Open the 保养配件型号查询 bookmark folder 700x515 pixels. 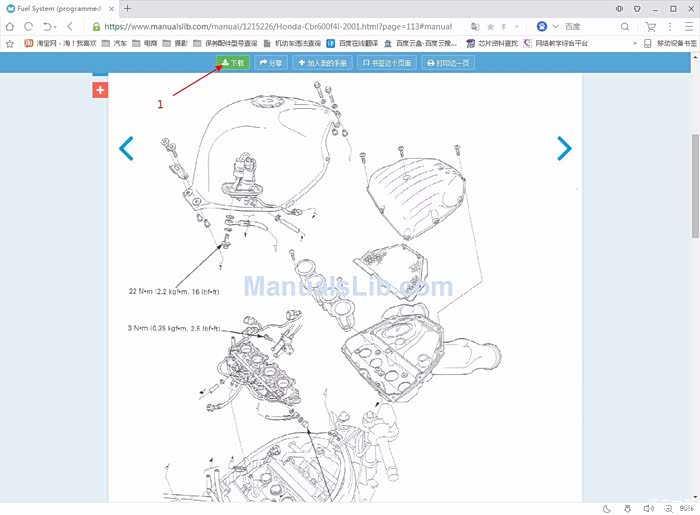225,43
